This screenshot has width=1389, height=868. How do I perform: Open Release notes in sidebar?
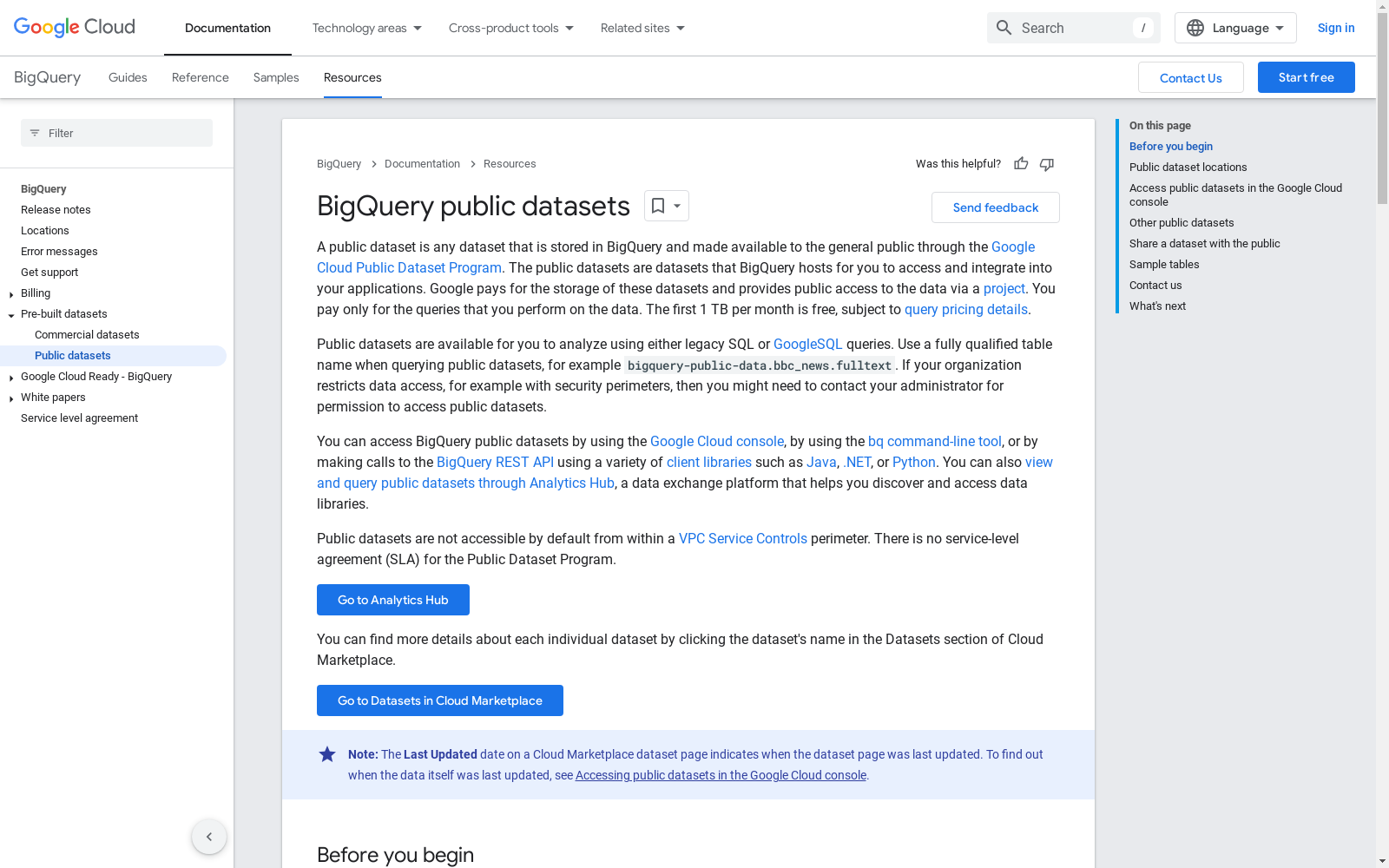pos(56,210)
